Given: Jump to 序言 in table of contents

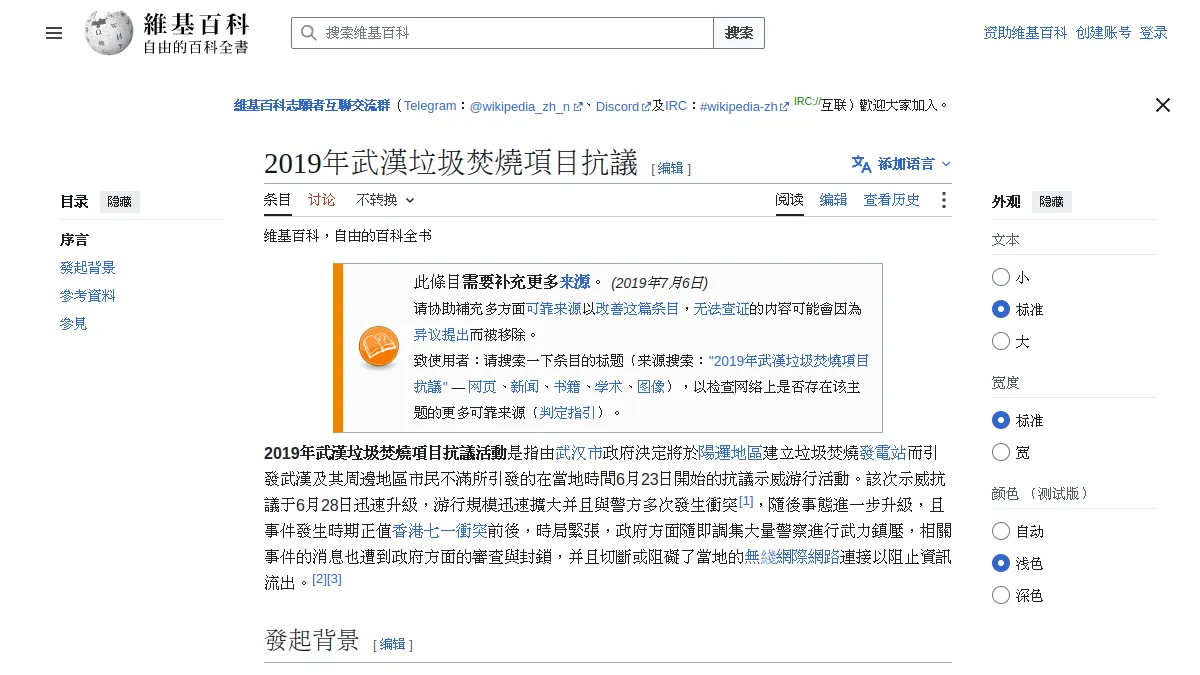Looking at the screenshot, I should point(74,240).
